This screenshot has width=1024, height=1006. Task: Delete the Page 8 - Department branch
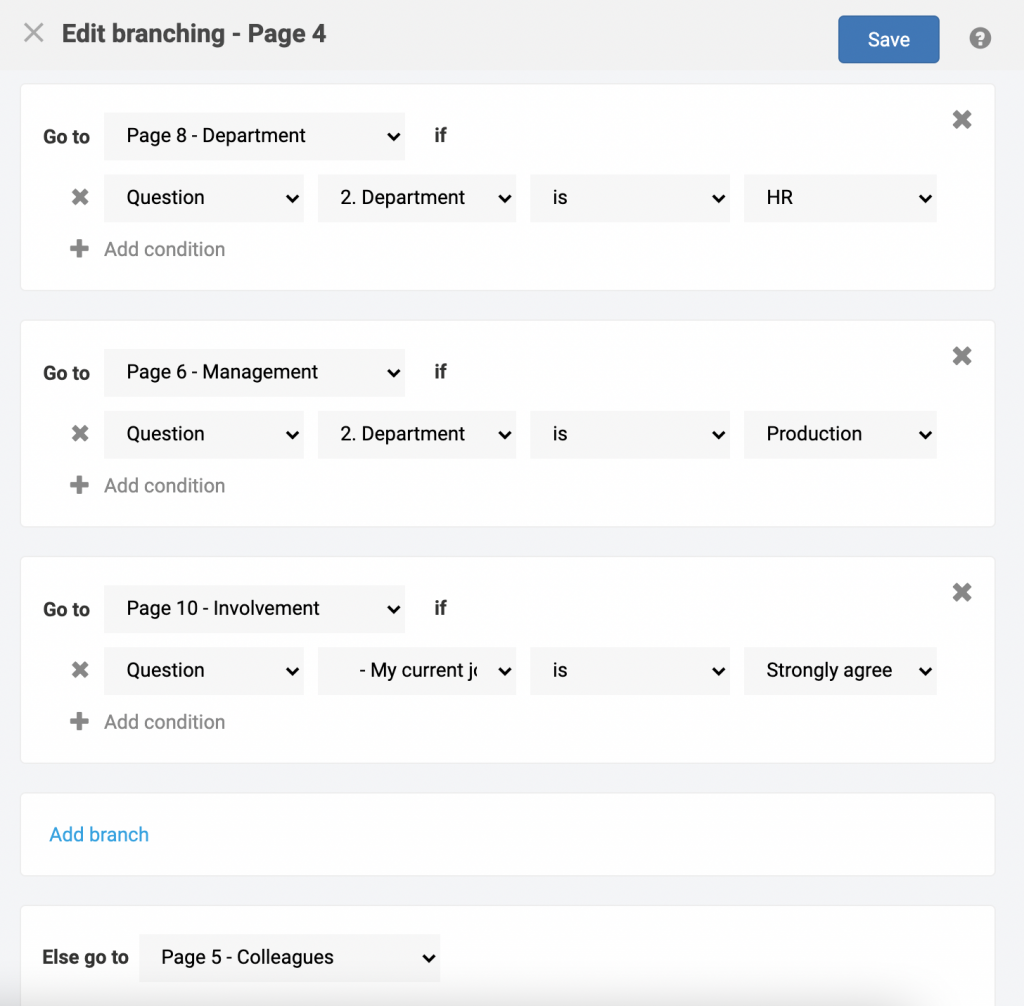[961, 120]
